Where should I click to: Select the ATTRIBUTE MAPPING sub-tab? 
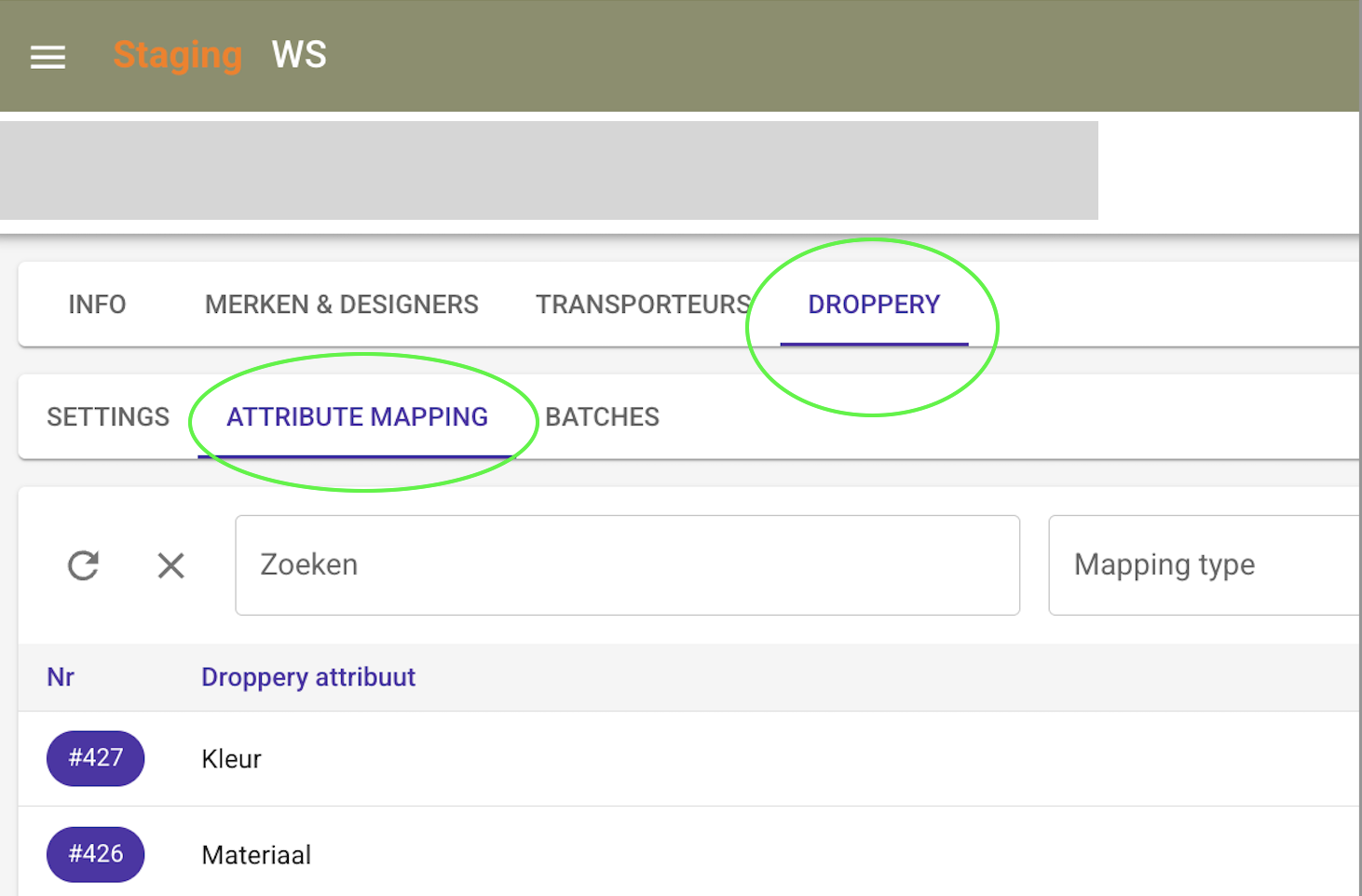358,416
